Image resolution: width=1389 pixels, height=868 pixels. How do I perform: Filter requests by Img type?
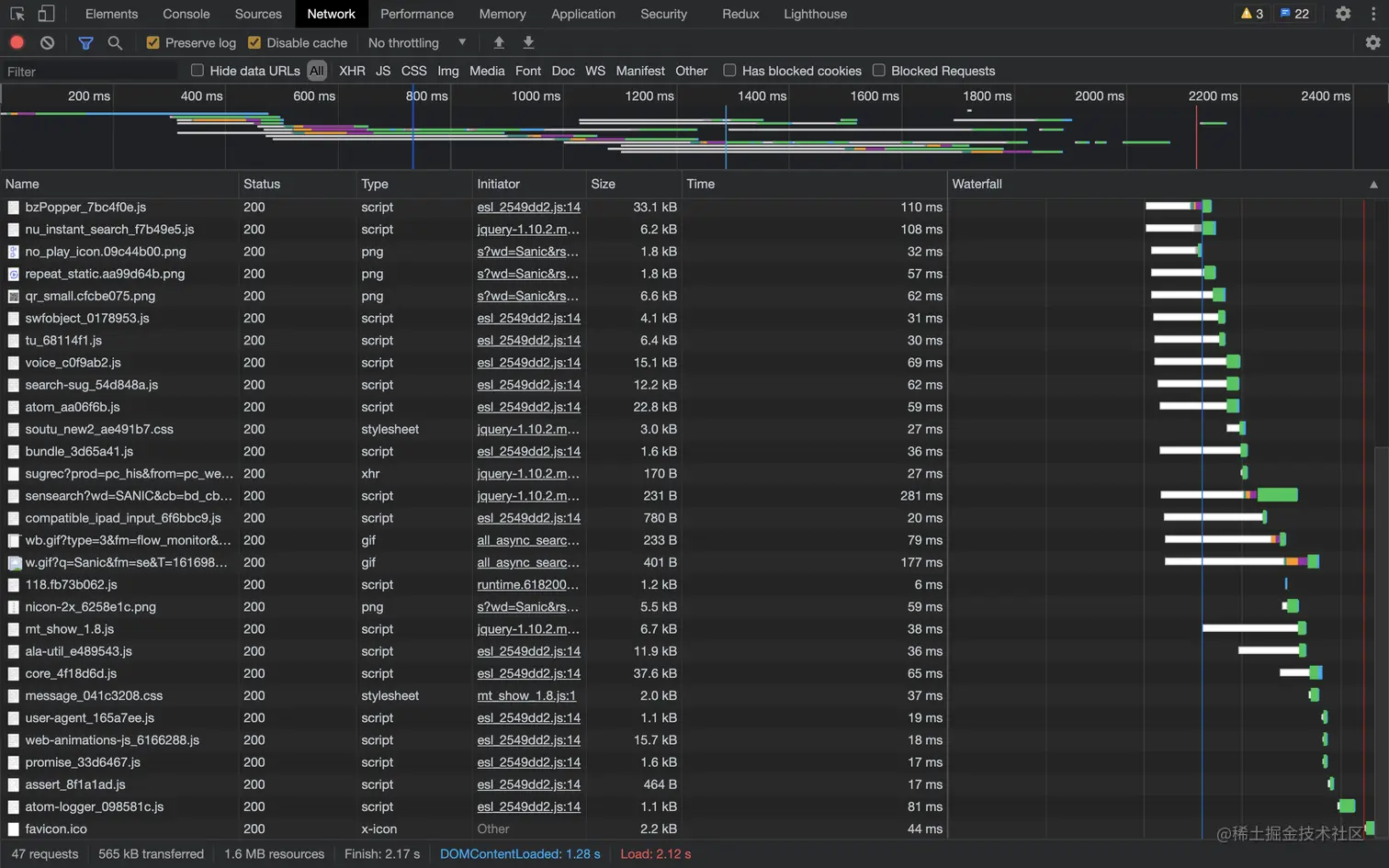click(448, 71)
